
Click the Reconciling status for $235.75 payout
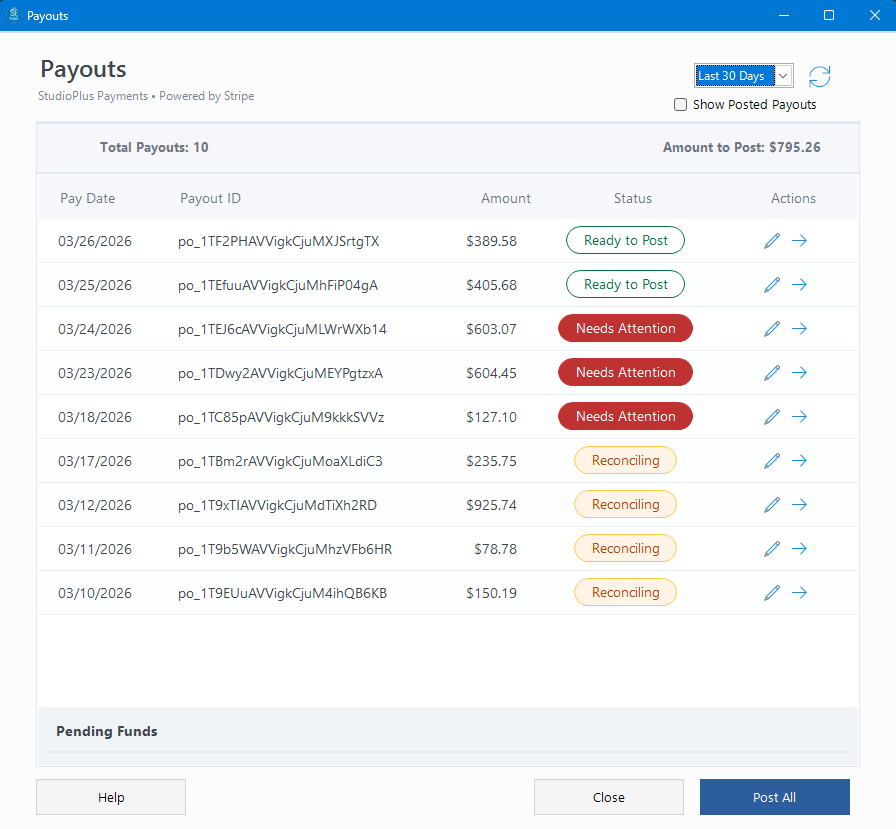click(x=625, y=461)
